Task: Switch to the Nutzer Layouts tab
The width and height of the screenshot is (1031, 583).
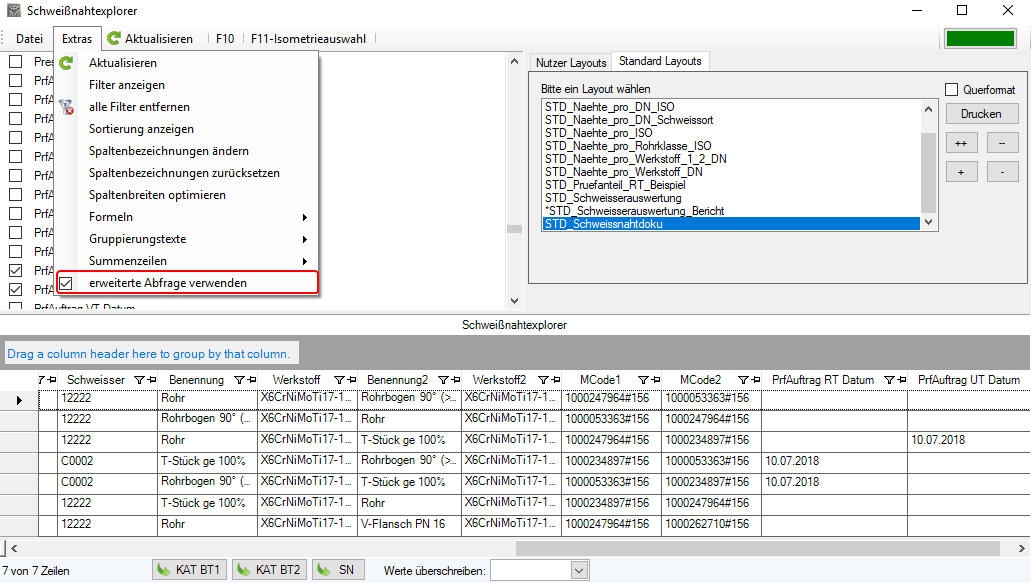Action: pos(570,63)
